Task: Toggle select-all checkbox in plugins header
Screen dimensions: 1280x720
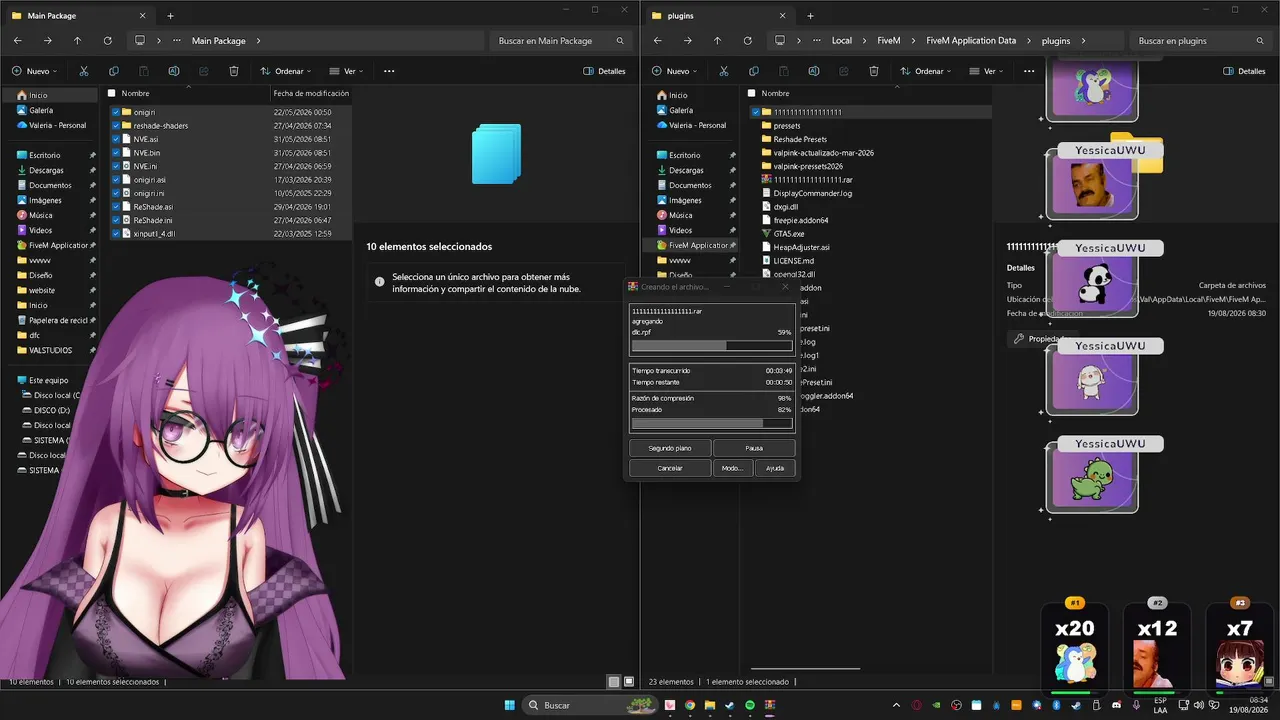Action: 752,93
